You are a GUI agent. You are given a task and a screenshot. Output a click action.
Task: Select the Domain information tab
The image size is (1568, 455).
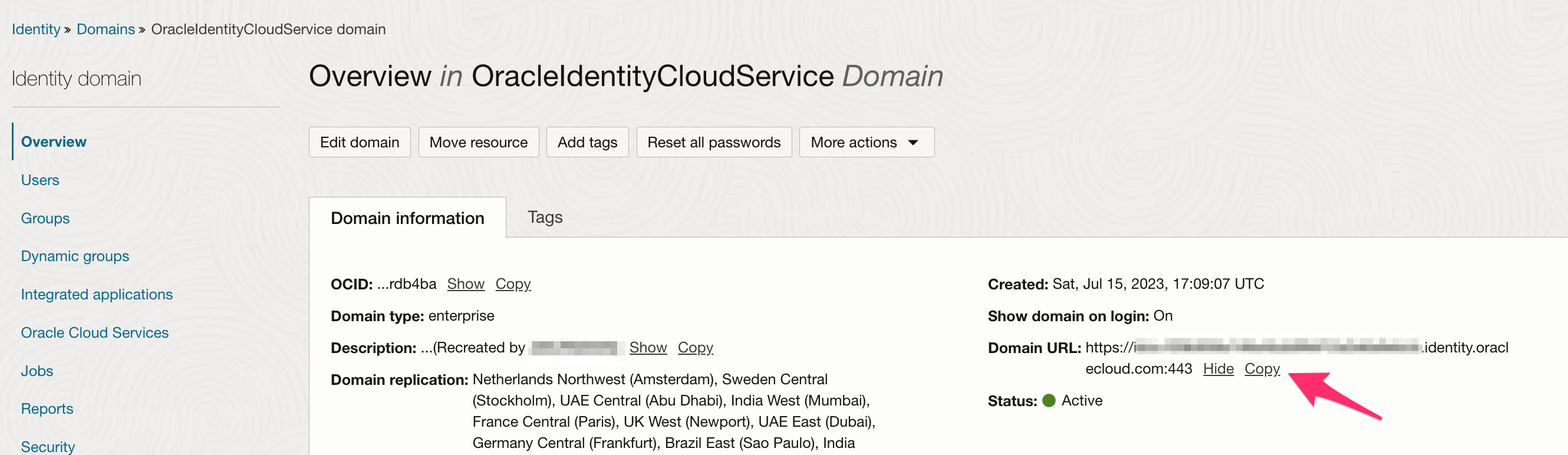[407, 217]
